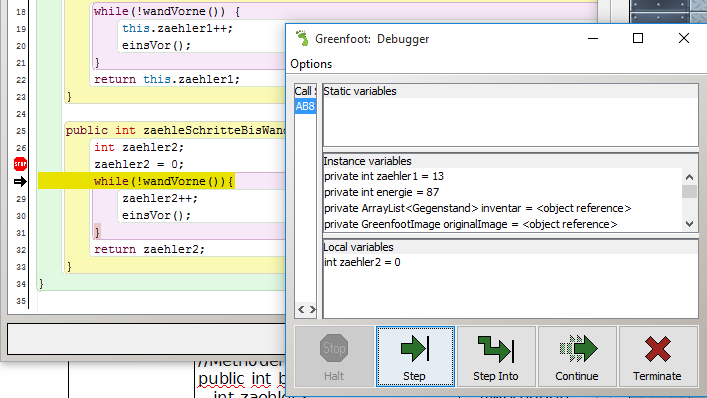The image size is (707, 398).
Task: Select local variable int zaehler2 = 0
Action: point(510,262)
